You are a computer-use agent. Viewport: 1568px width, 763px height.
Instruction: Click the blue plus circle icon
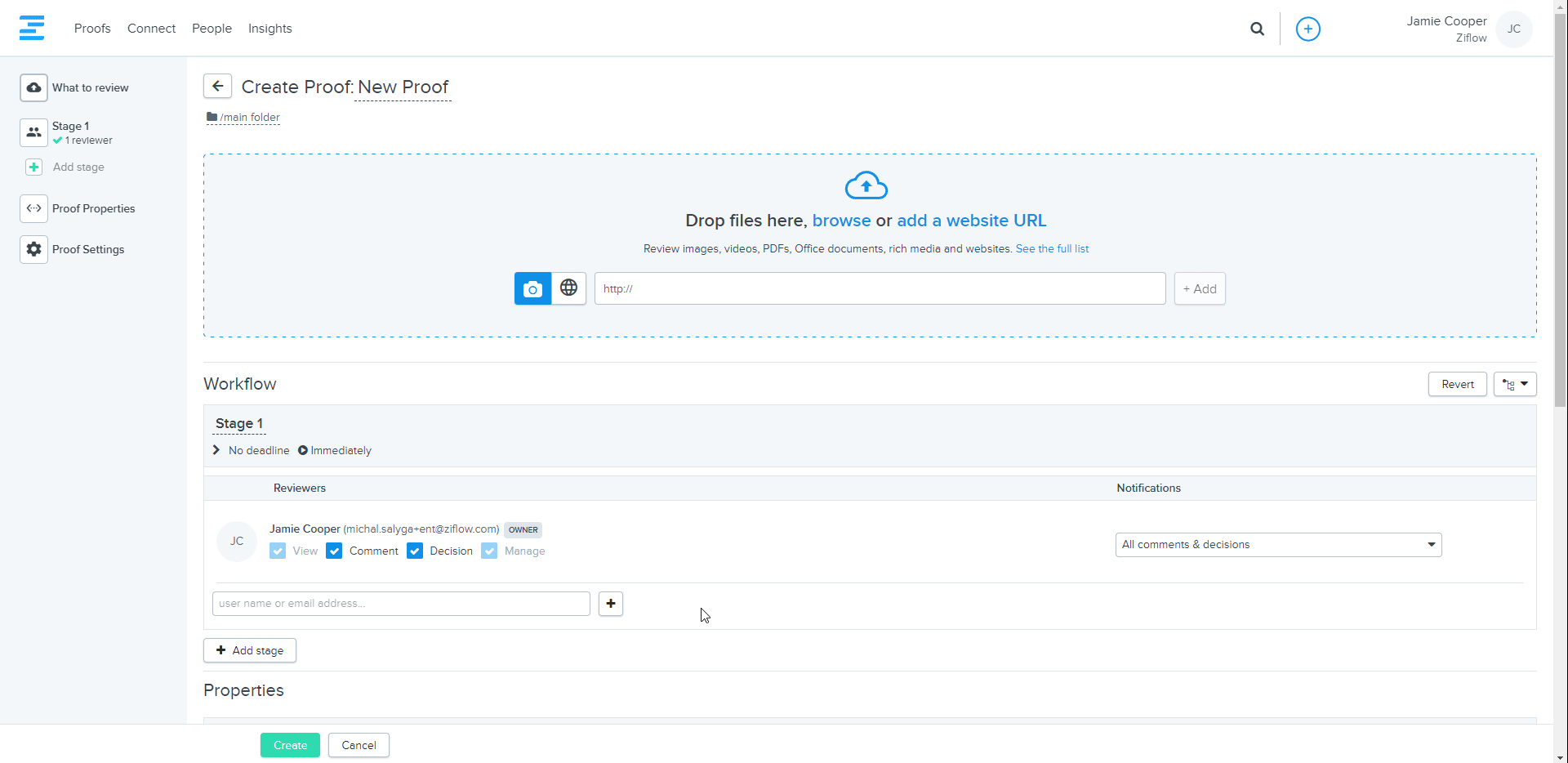[1307, 29]
